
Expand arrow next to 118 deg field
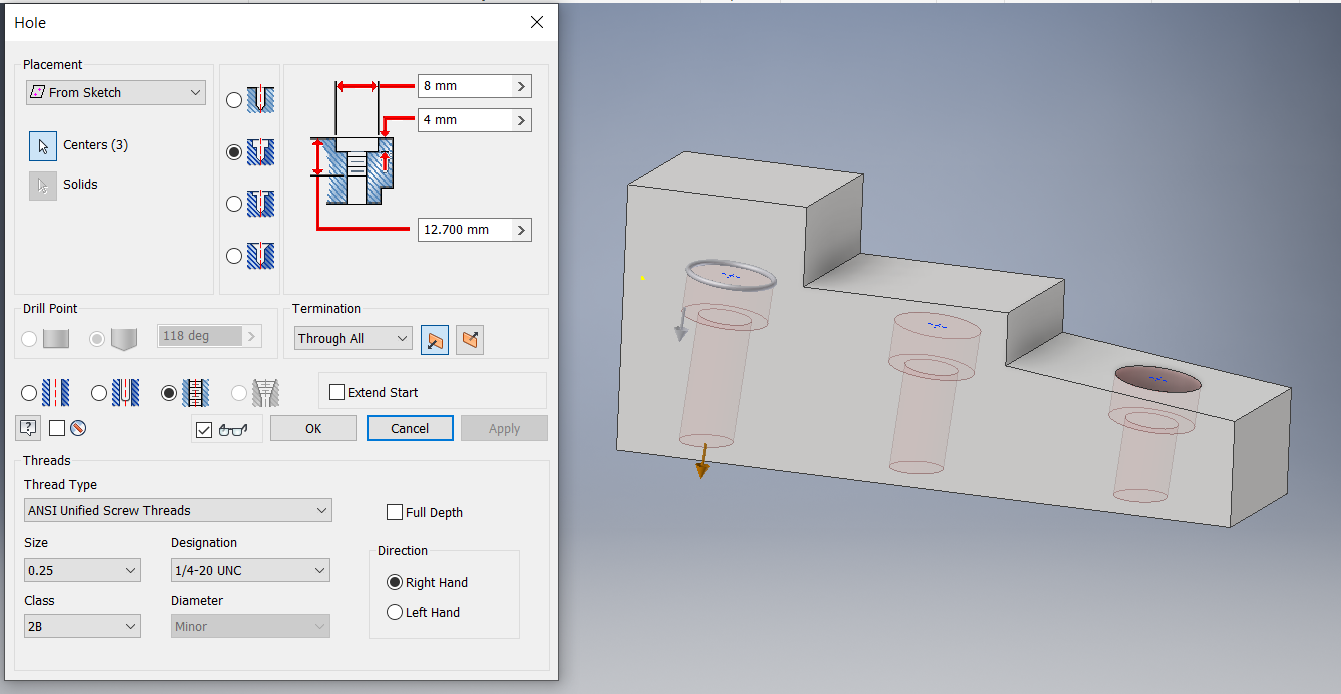pos(251,336)
